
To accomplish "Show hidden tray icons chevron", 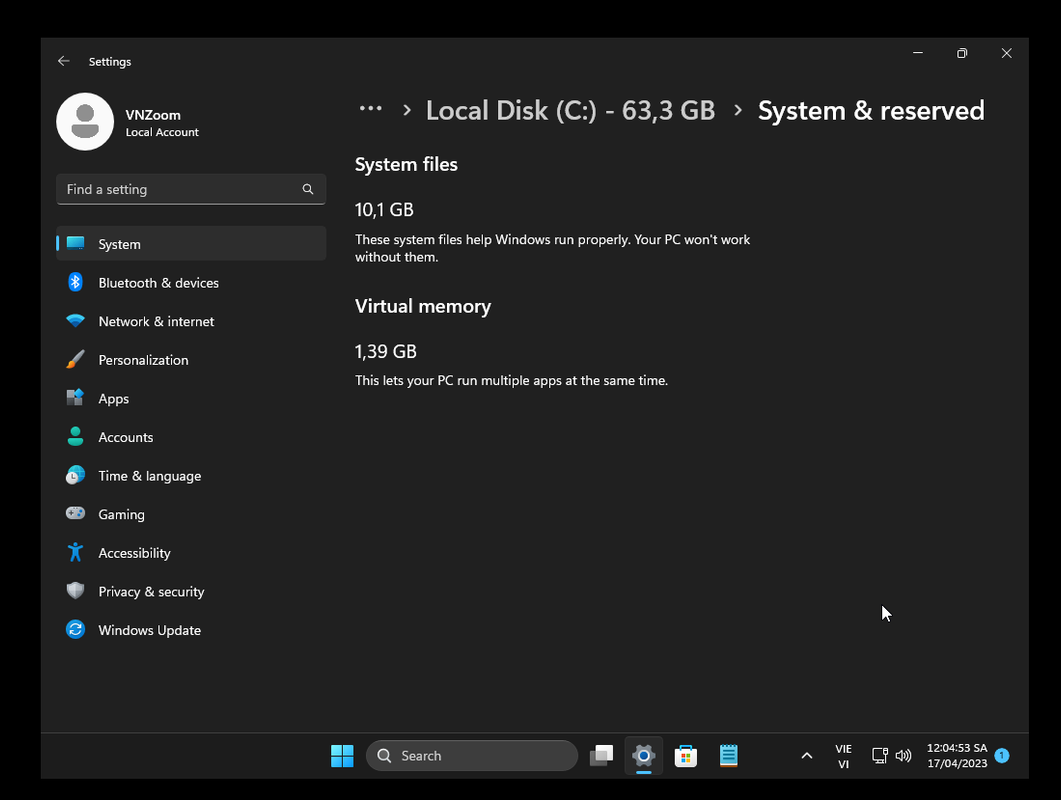I will pyautogui.click(x=807, y=755).
